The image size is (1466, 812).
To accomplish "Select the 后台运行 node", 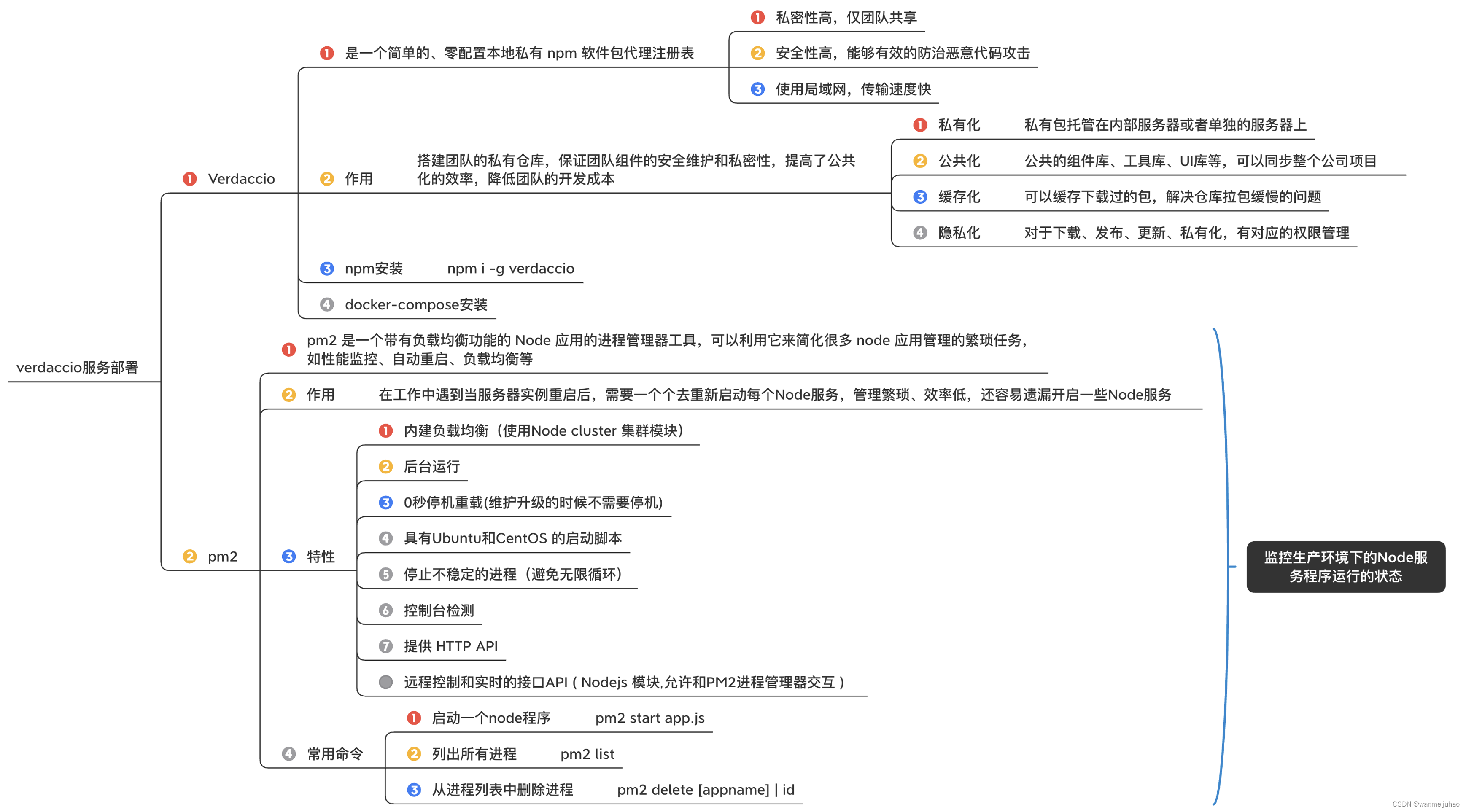I will (x=432, y=467).
